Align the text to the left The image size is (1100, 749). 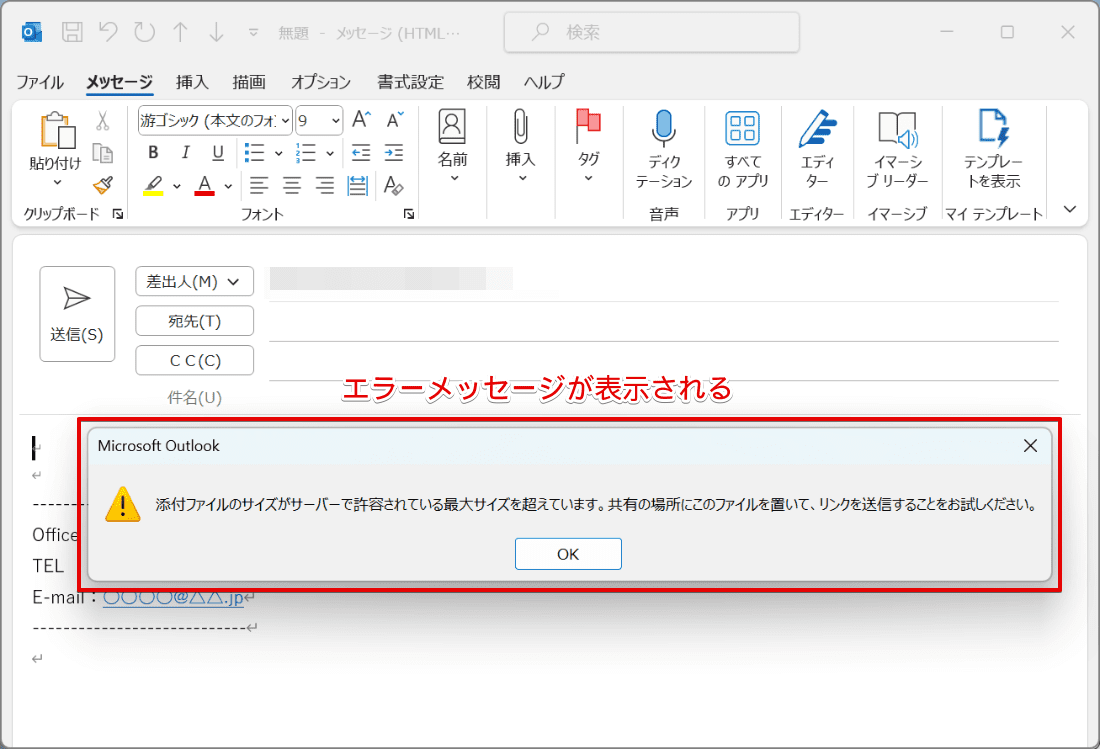coord(259,186)
